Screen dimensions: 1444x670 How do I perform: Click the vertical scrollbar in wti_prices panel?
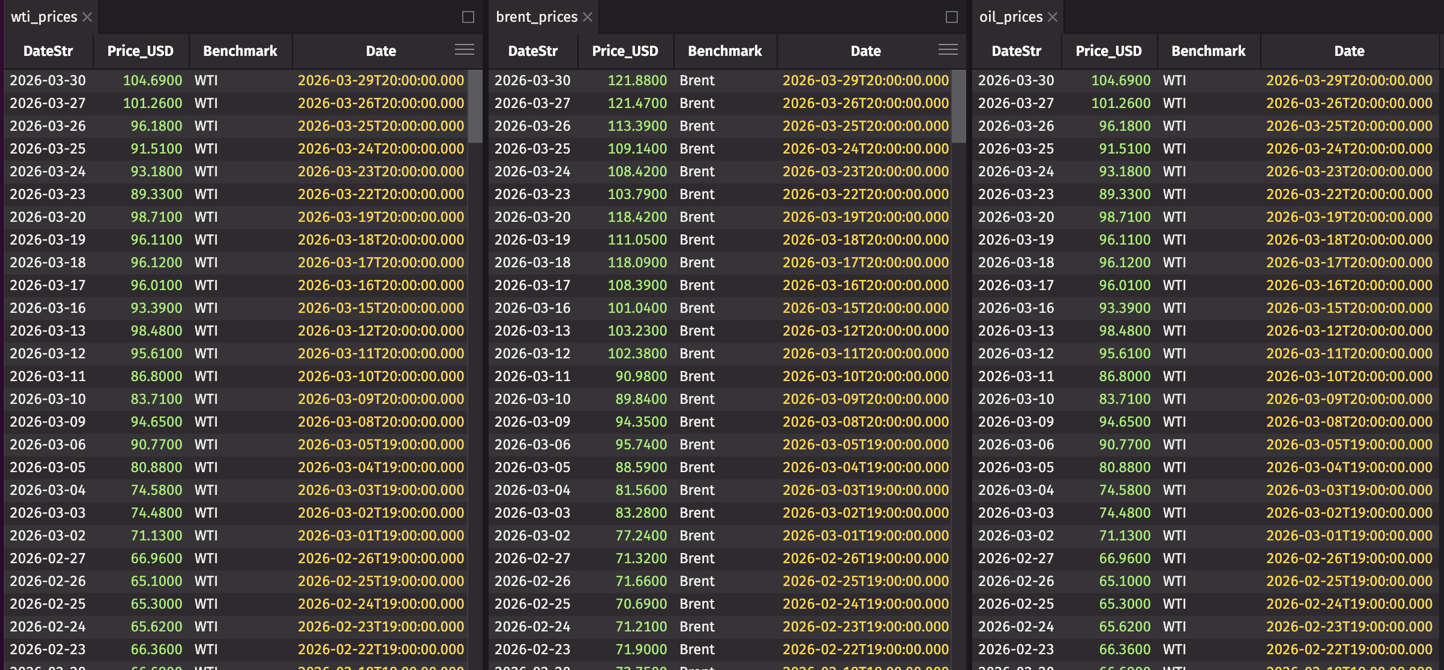click(475, 105)
